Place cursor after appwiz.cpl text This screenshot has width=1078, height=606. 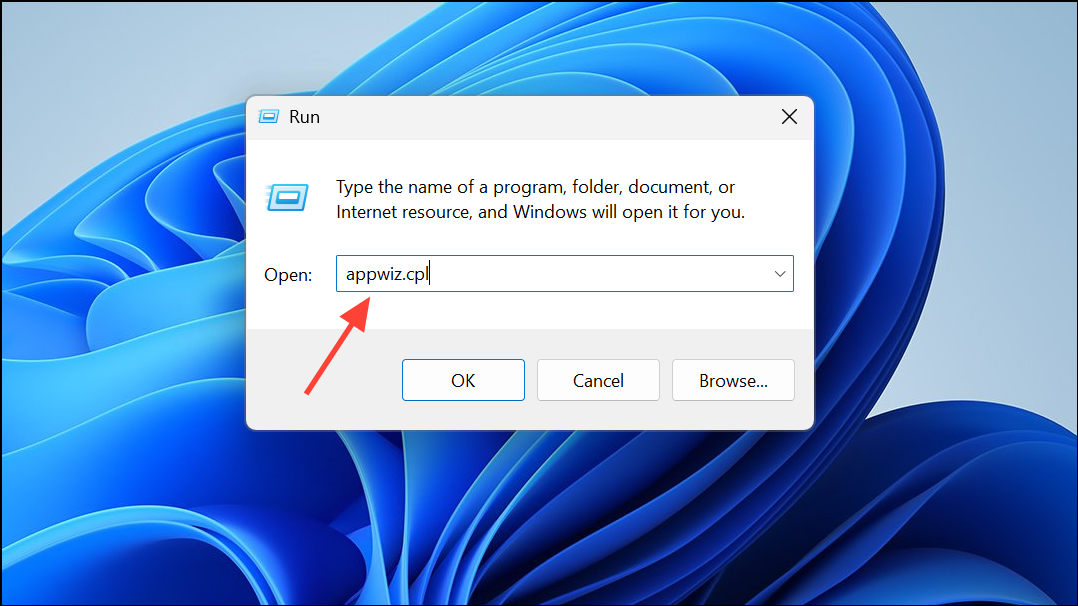pyautogui.click(x=429, y=273)
